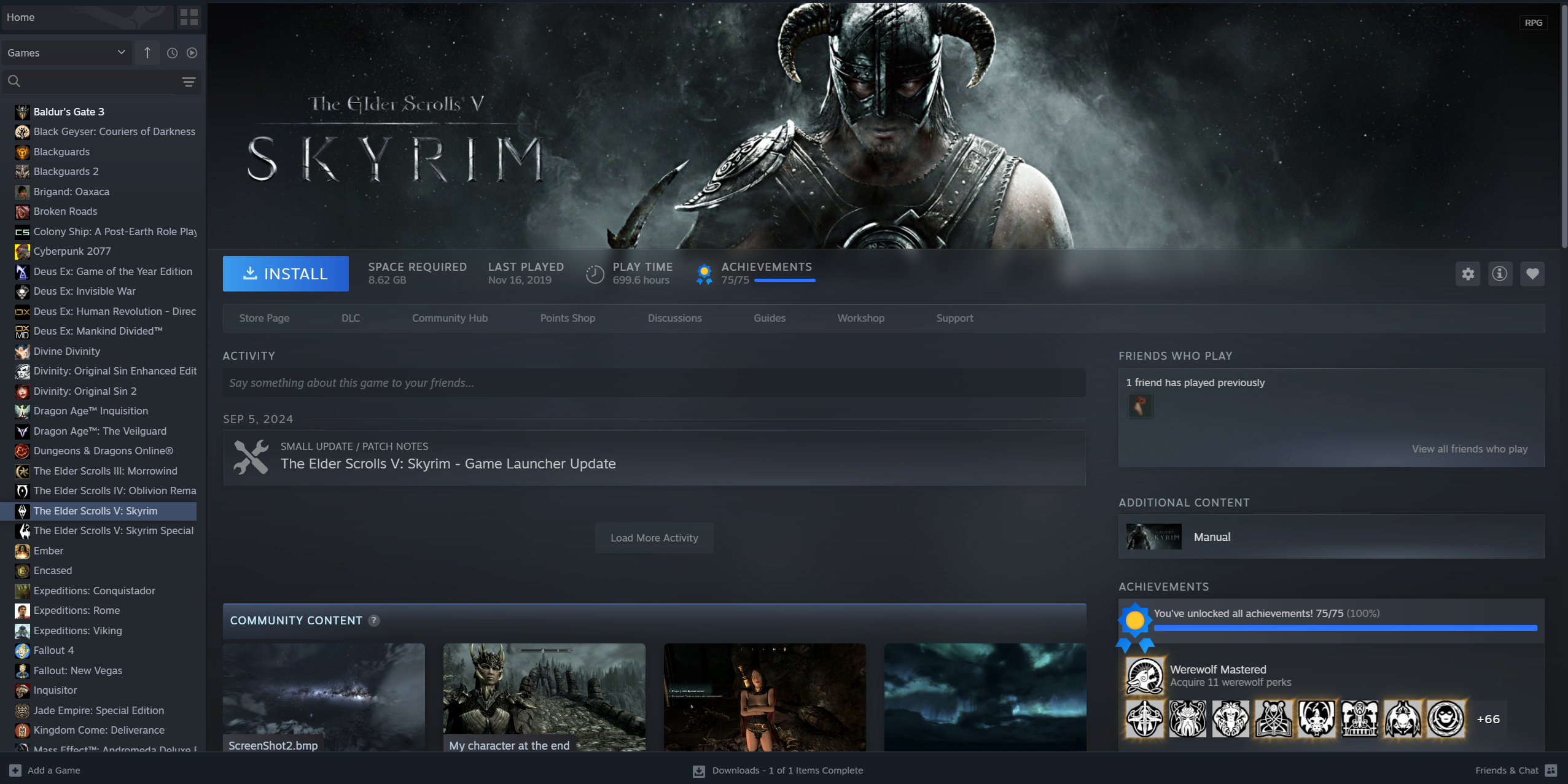Click View all friends who play
Viewport: 1568px width, 784px height.
click(x=1470, y=449)
